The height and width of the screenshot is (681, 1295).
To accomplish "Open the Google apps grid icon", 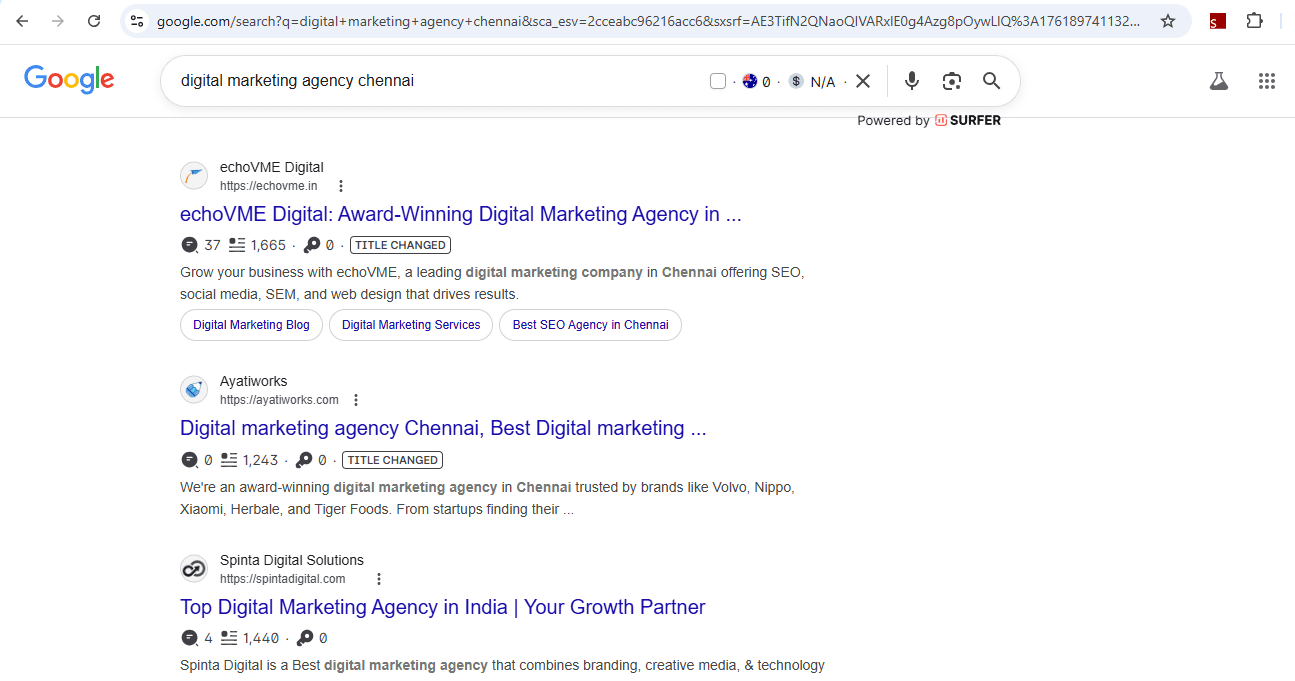I will pos(1267,81).
